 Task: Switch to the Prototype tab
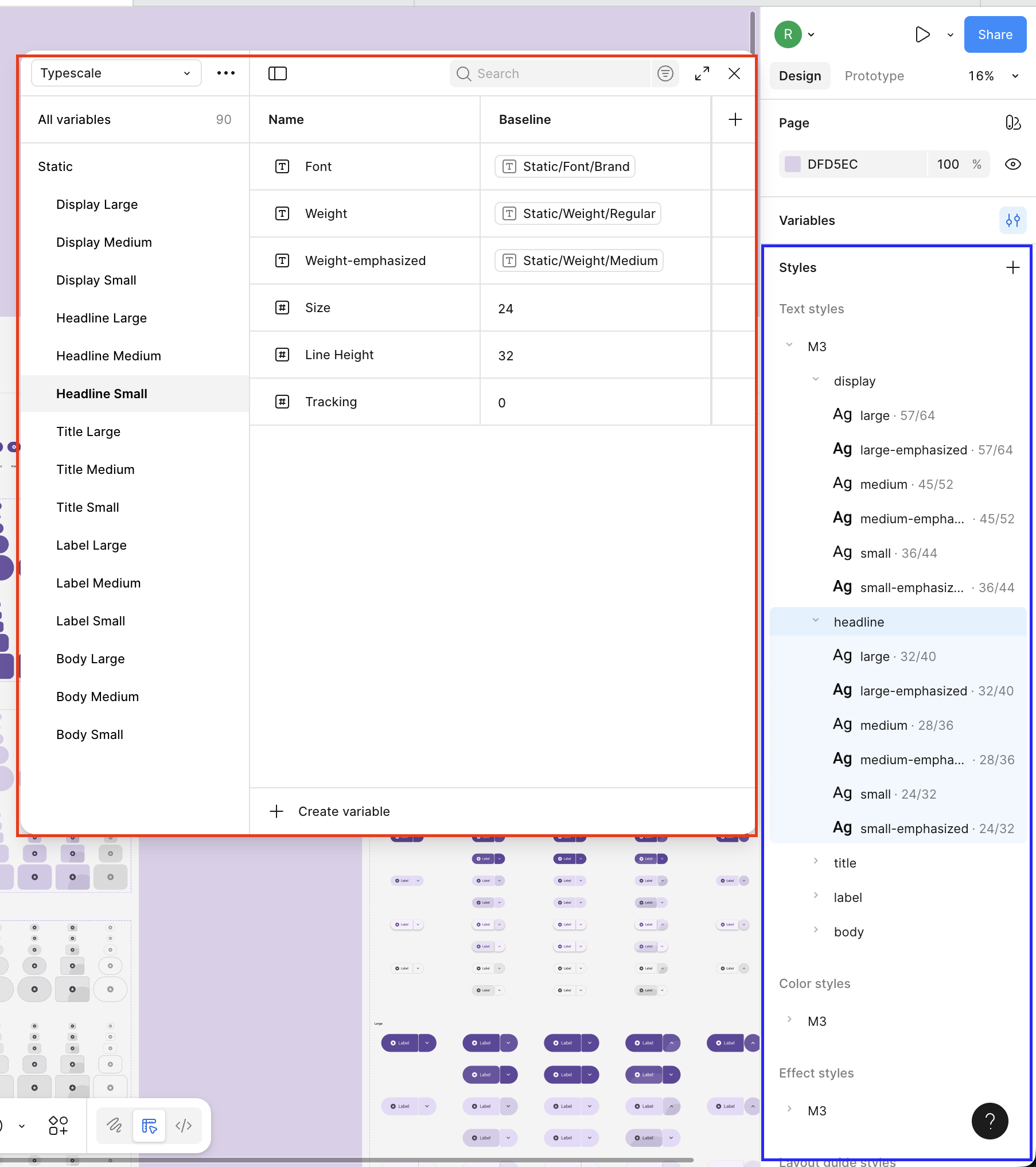874,76
